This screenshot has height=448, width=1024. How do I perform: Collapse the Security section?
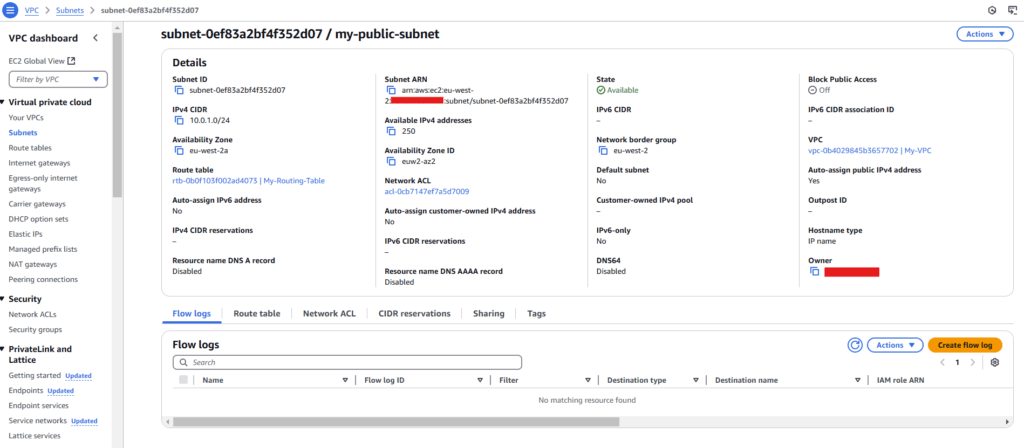pyautogui.click(x=3, y=299)
